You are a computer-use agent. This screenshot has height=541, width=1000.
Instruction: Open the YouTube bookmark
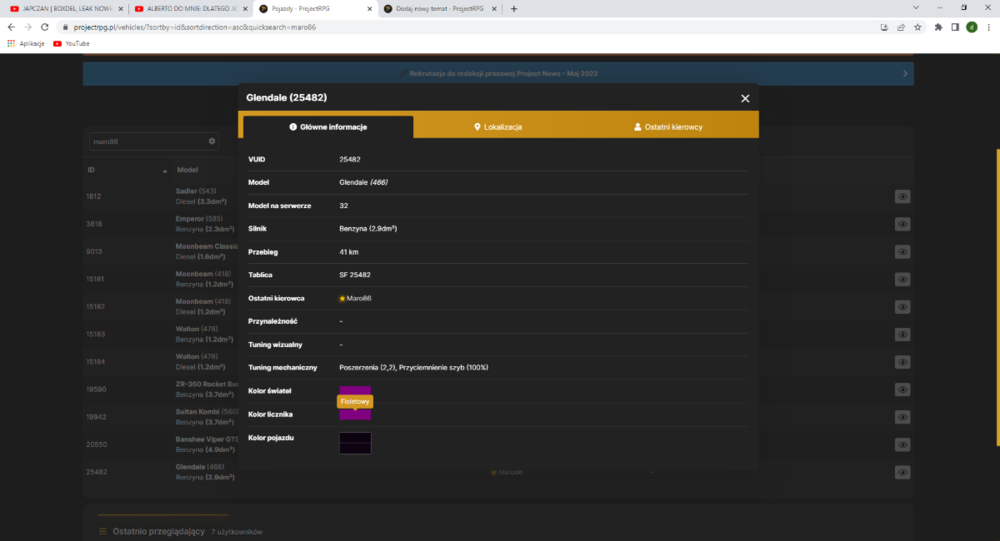tap(71, 43)
